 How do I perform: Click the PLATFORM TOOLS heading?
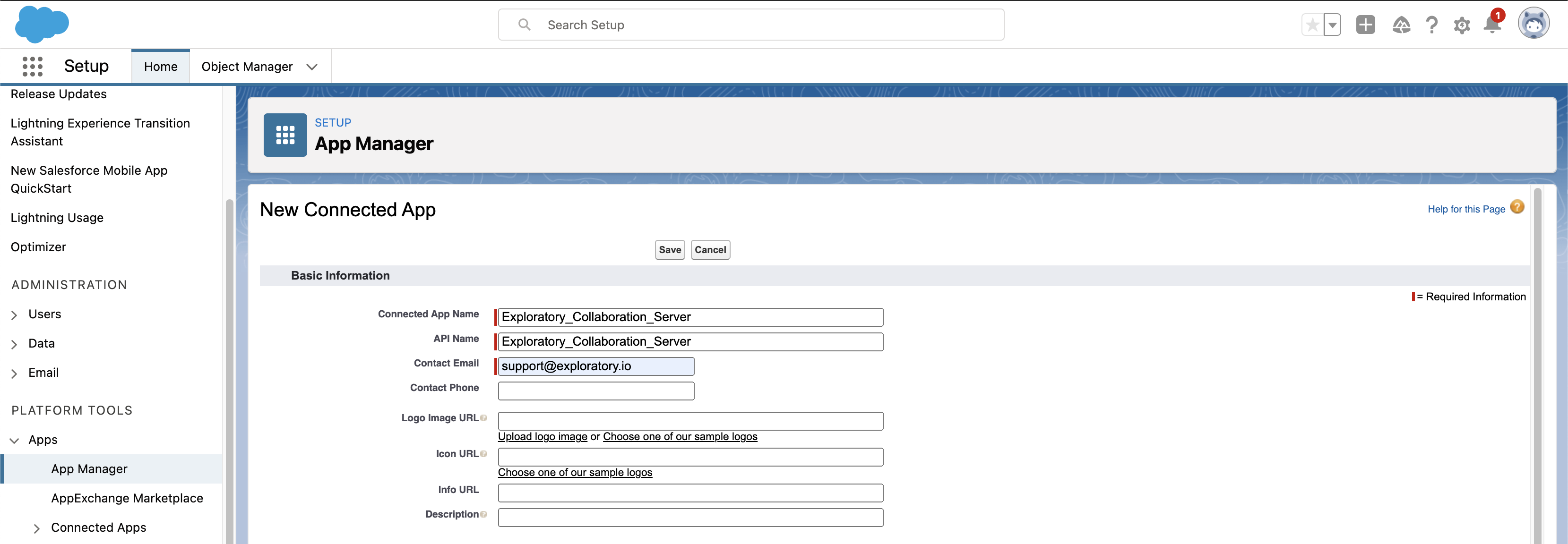click(x=72, y=410)
